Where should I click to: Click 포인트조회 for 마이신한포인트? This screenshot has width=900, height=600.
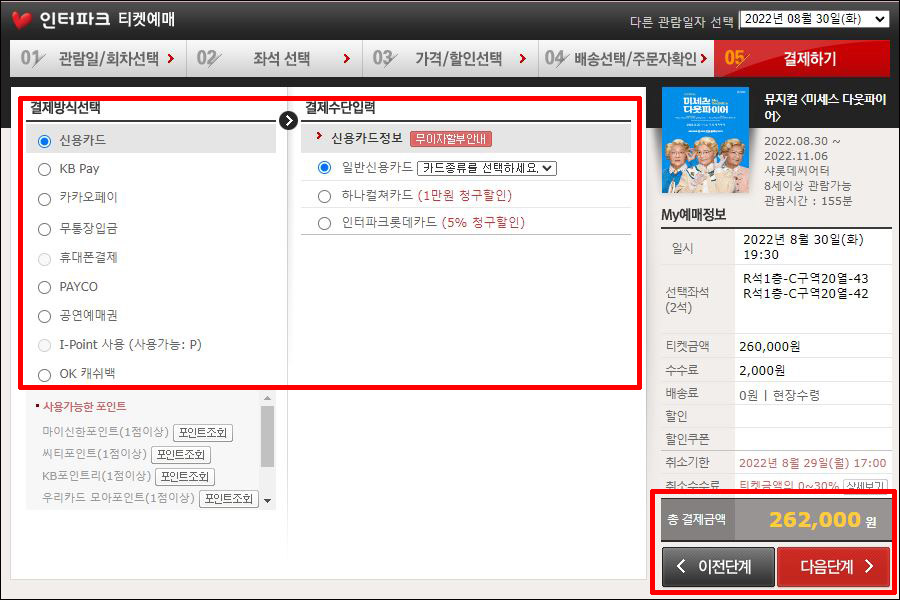(203, 433)
